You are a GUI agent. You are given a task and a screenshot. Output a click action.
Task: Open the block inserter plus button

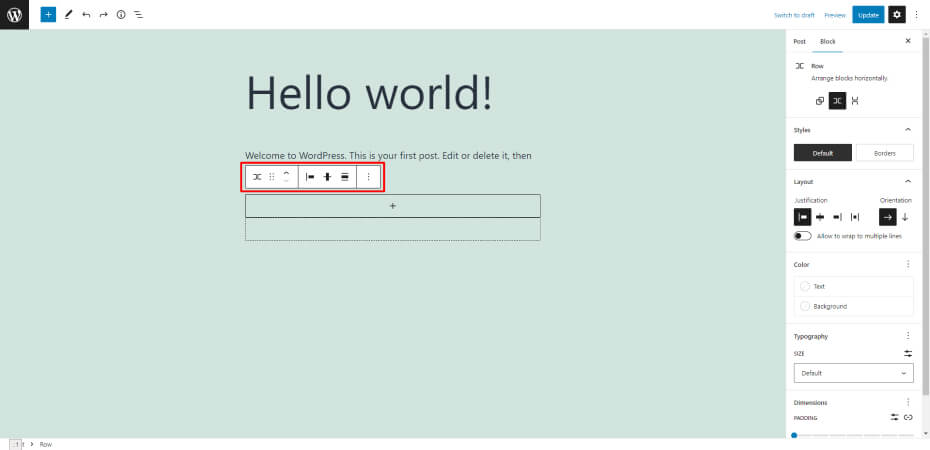[x=48, y=15]
